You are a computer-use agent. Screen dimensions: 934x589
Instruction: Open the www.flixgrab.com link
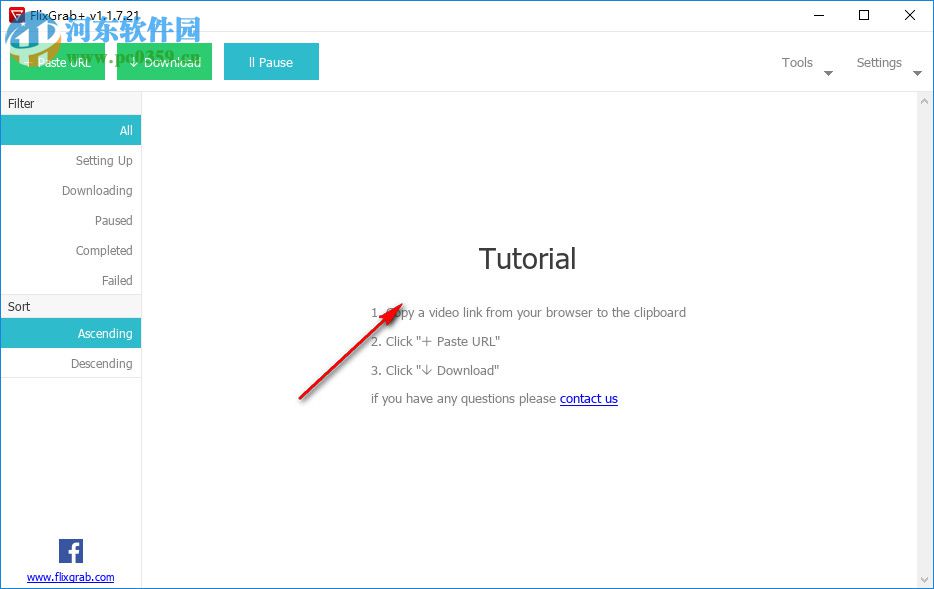tap(70, 576)
